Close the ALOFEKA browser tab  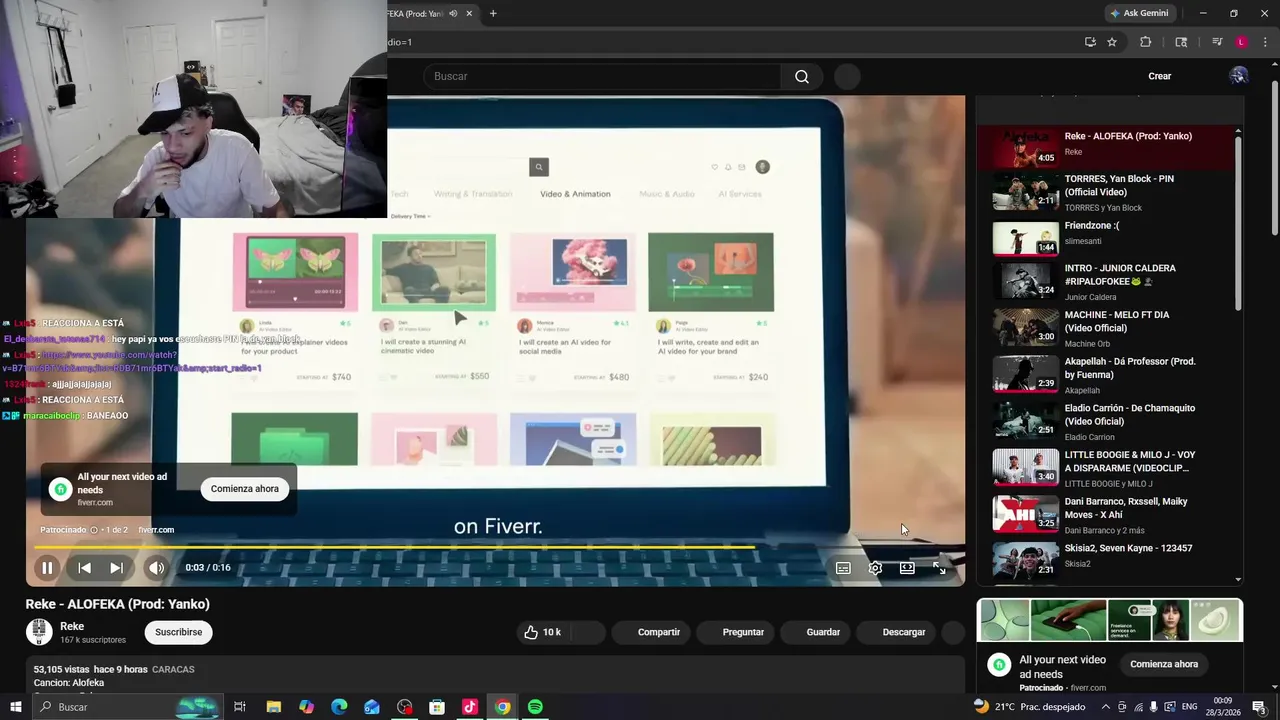click(x=469, y=13)
